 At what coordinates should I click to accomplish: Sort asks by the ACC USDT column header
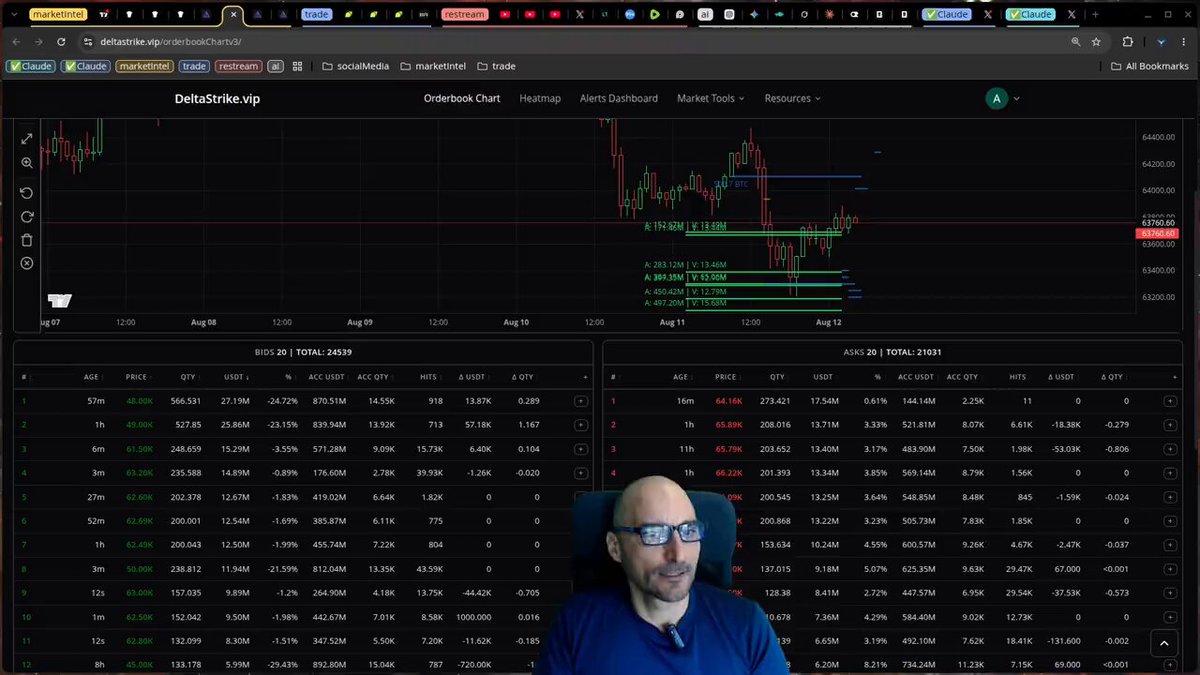point(916,377)
